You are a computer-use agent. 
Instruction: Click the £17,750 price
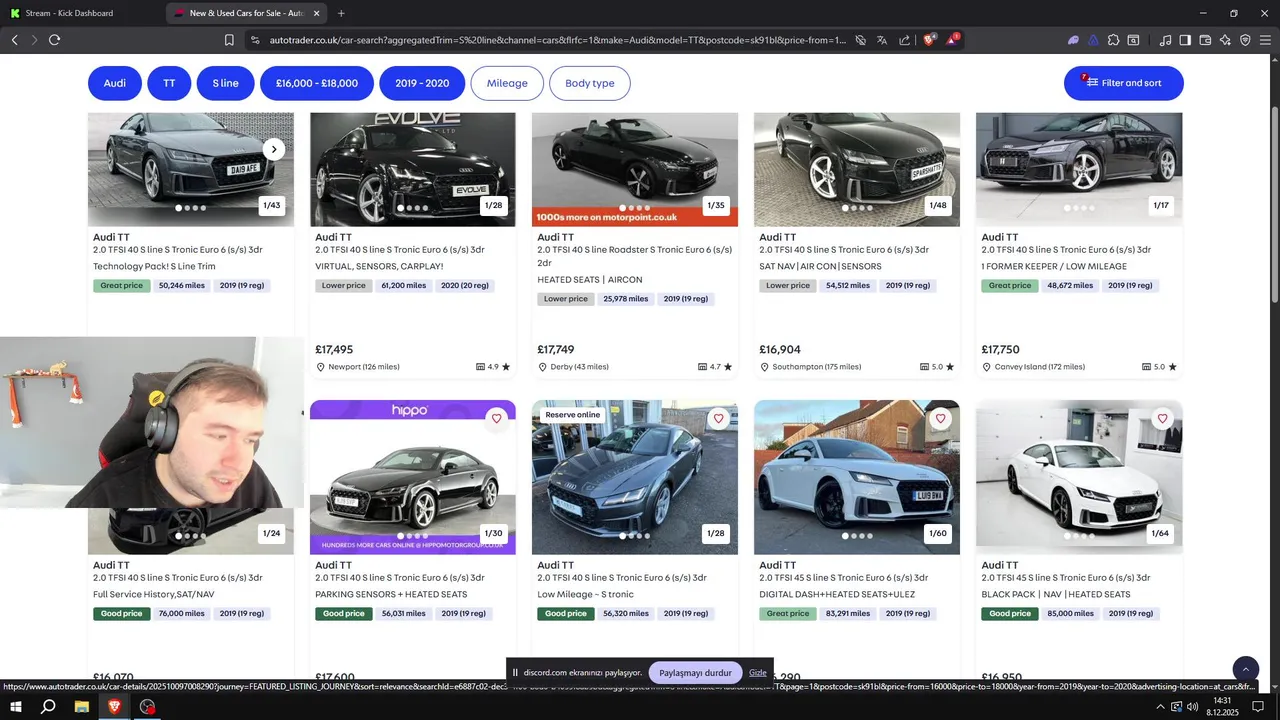1000,350
